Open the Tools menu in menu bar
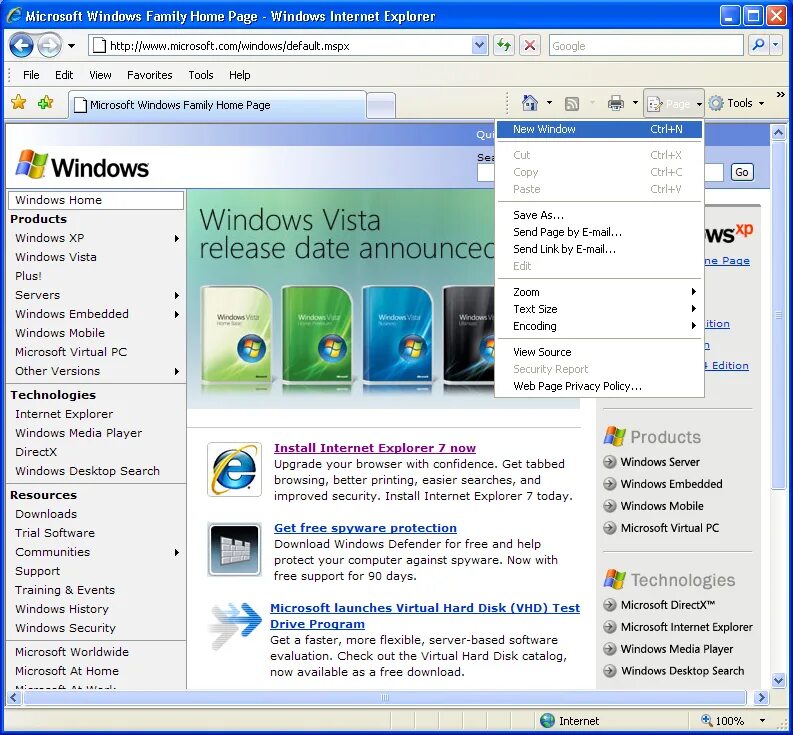 201,75
